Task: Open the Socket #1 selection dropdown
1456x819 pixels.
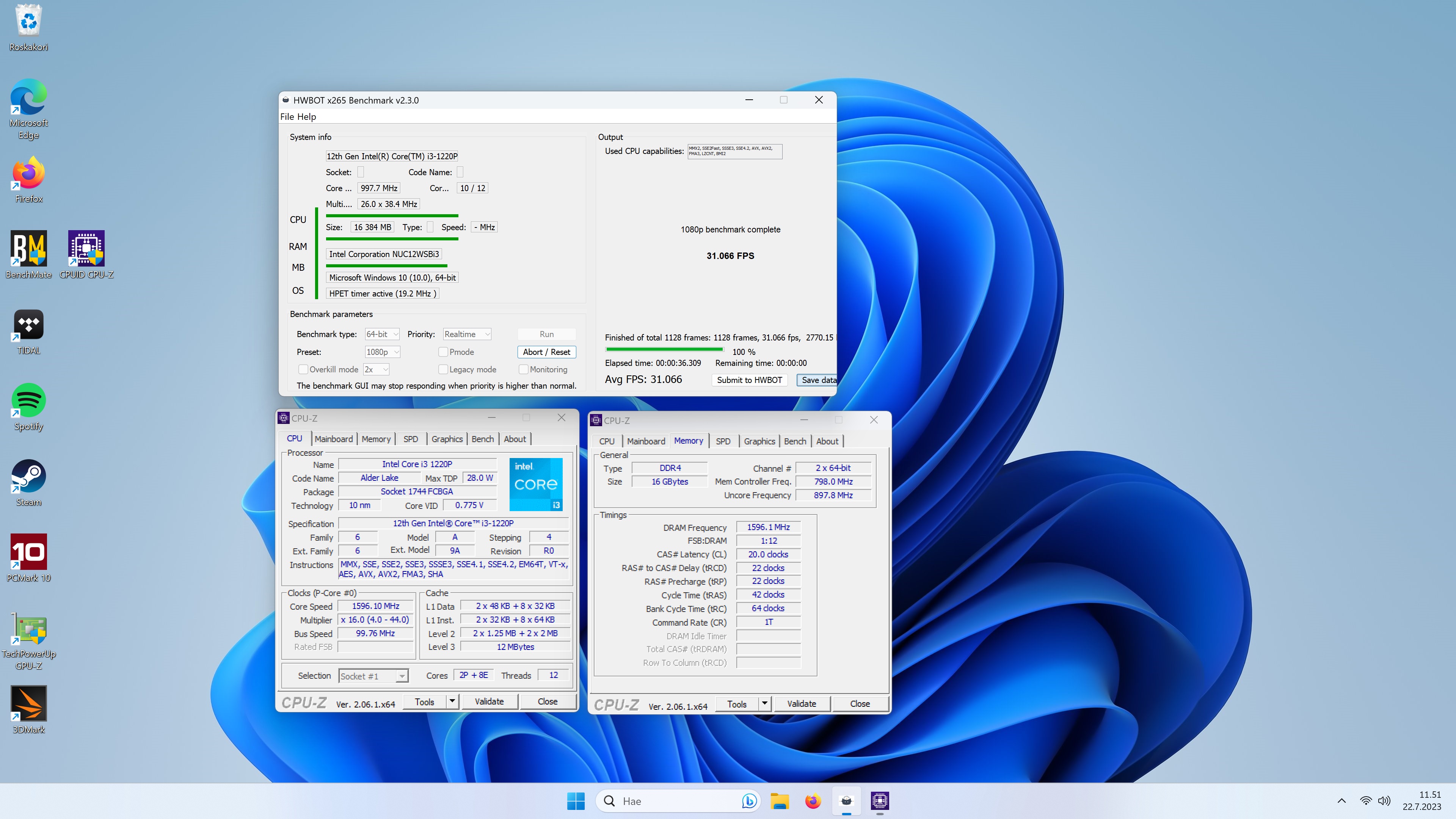Action: (x=373, y=676)
